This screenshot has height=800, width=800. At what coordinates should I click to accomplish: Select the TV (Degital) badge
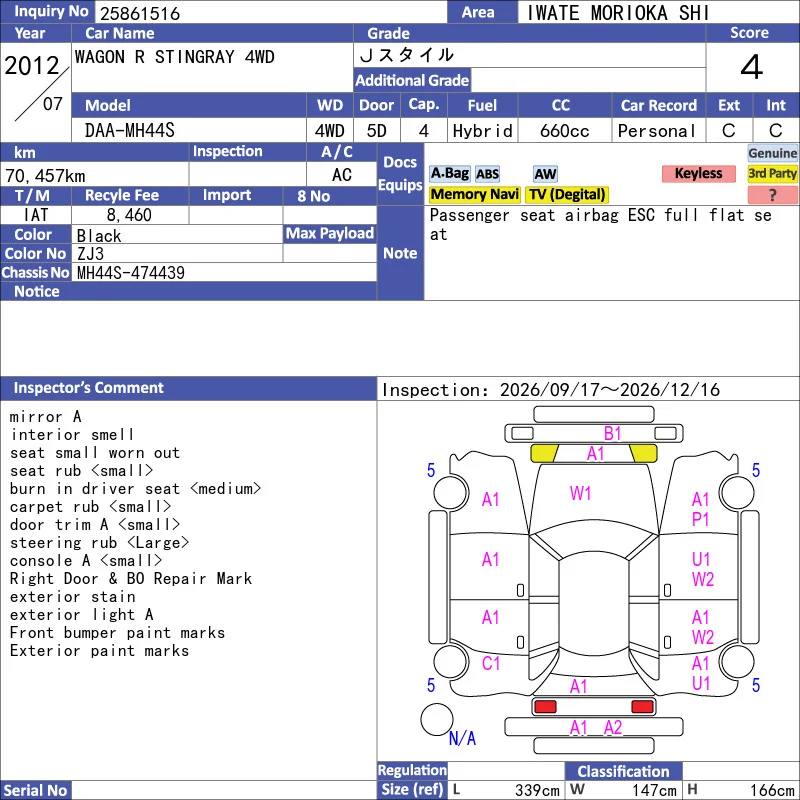tap(567, 194)
